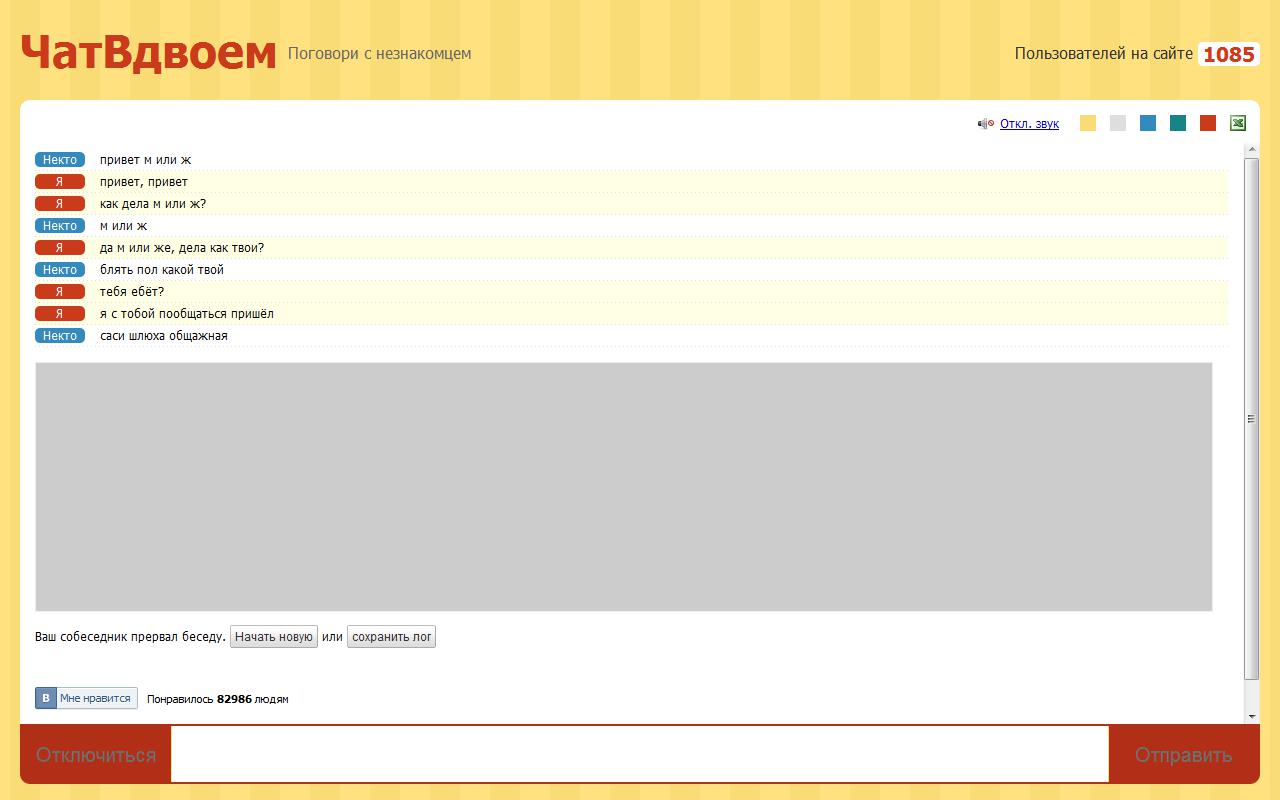This screenshot has width=1280, height=800.
Task: Click the message about пол какой твой
Action: point(162,270)
